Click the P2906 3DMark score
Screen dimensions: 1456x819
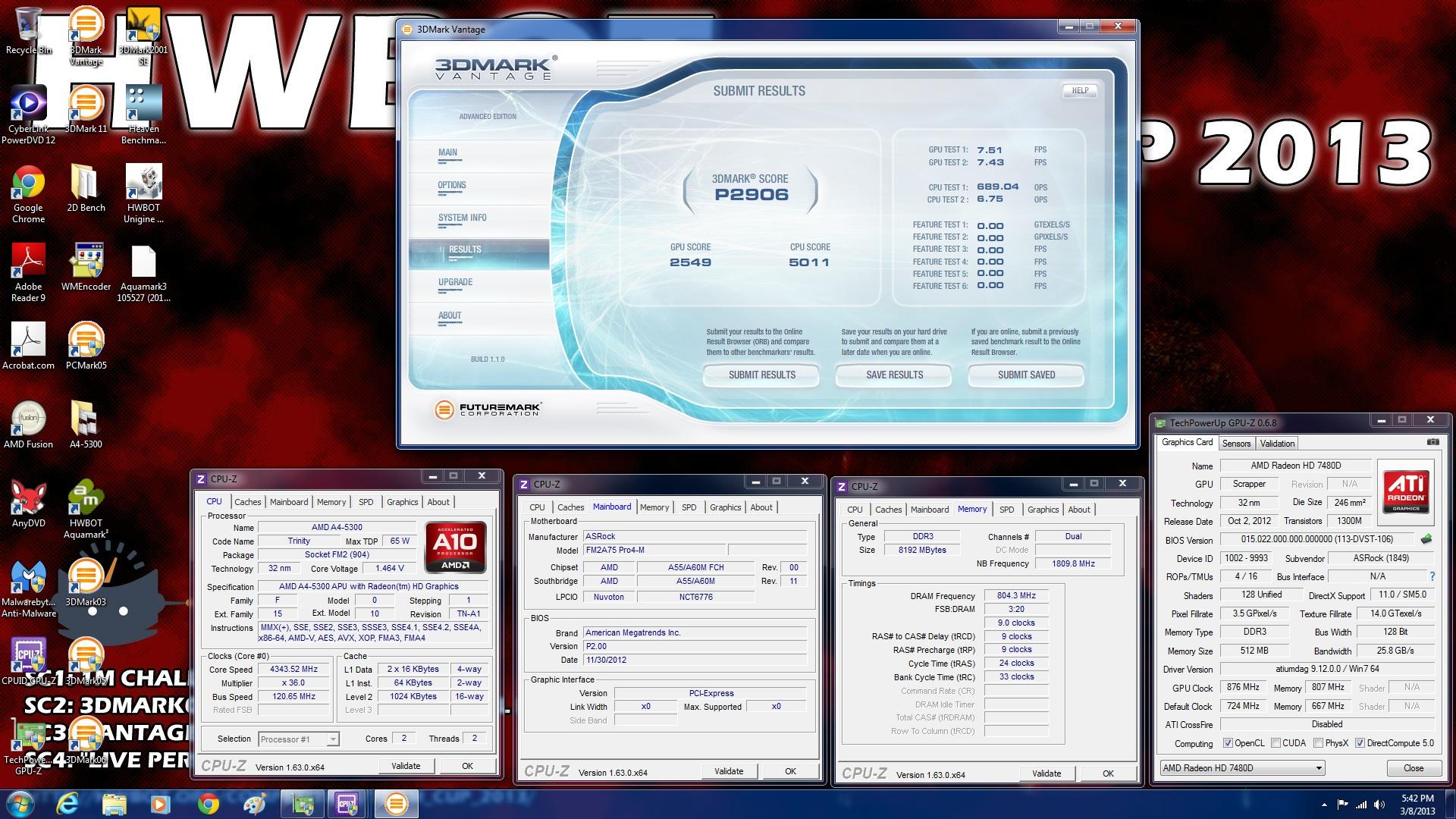tap(752, 194)
